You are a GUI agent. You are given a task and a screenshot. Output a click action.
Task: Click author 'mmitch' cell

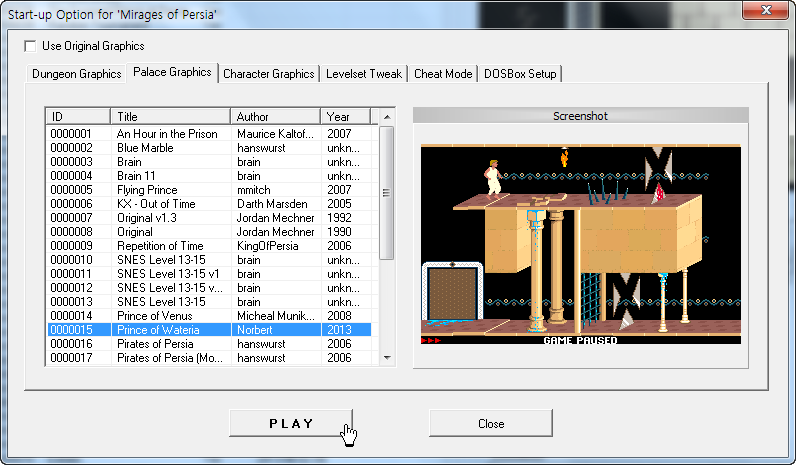254,190
